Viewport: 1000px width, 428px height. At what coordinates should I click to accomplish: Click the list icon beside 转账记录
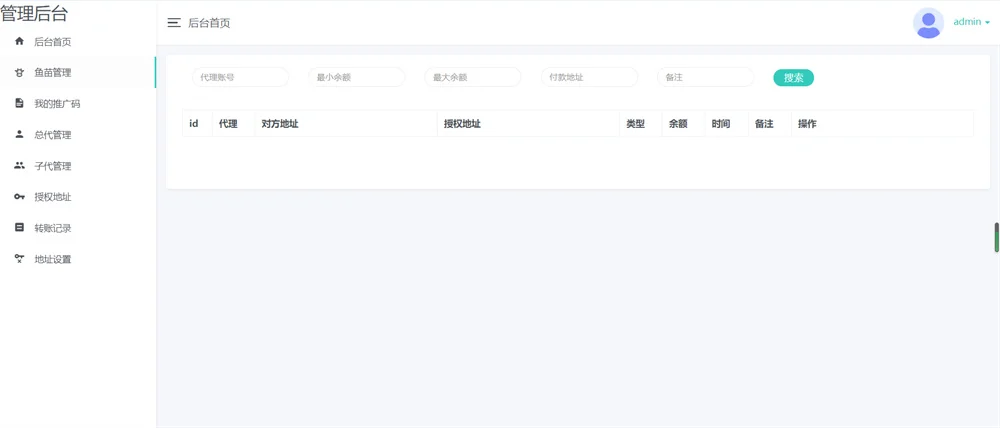[19, 228]
